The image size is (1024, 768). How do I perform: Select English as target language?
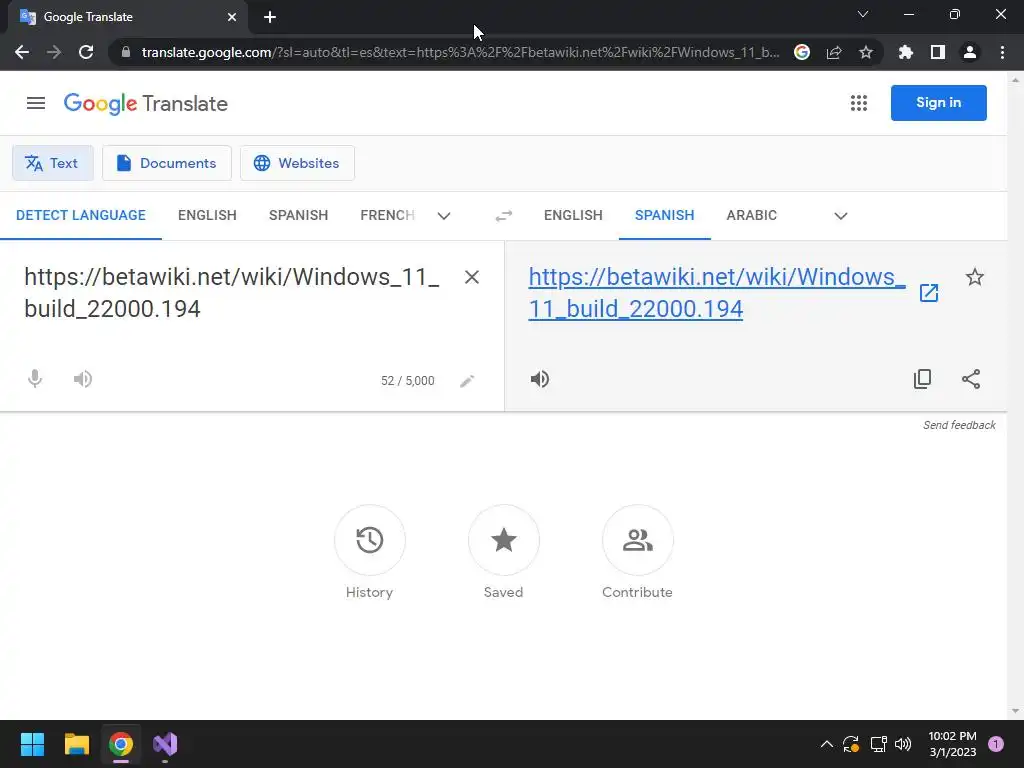point(573,216)
